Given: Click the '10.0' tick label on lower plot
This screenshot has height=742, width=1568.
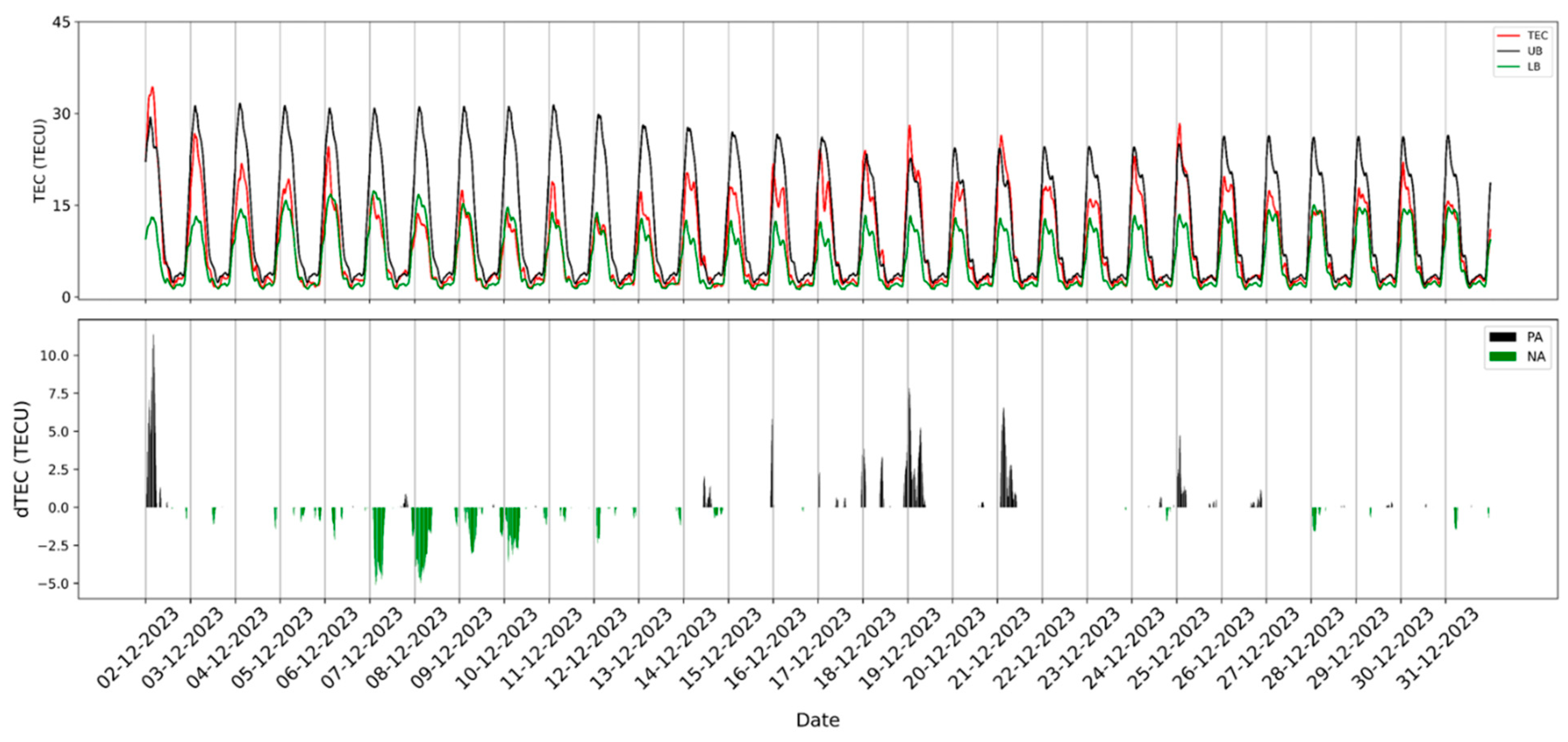Looking at the screenshot, I should click(x=55, y=355).
